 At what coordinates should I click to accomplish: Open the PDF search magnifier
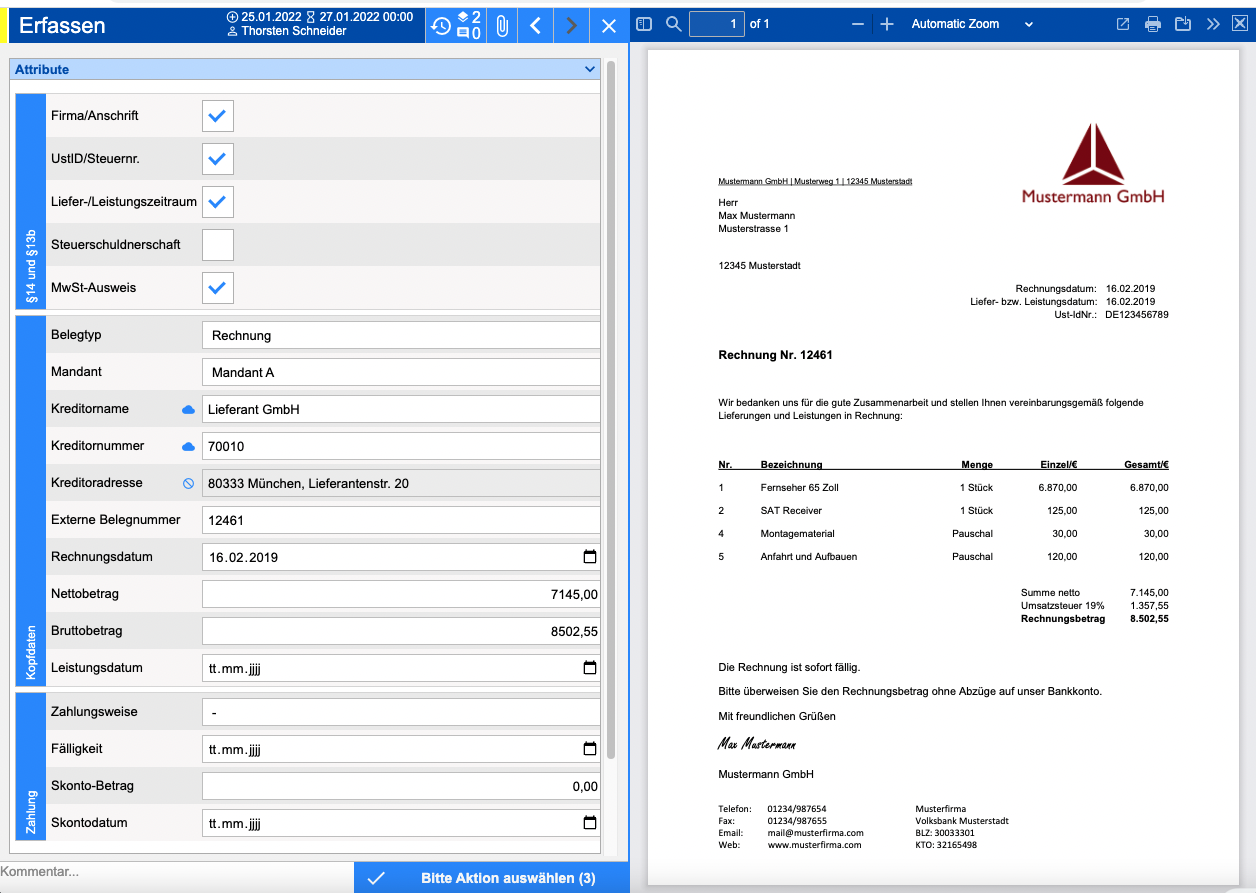pyautogui.click(x=674, y=24)
